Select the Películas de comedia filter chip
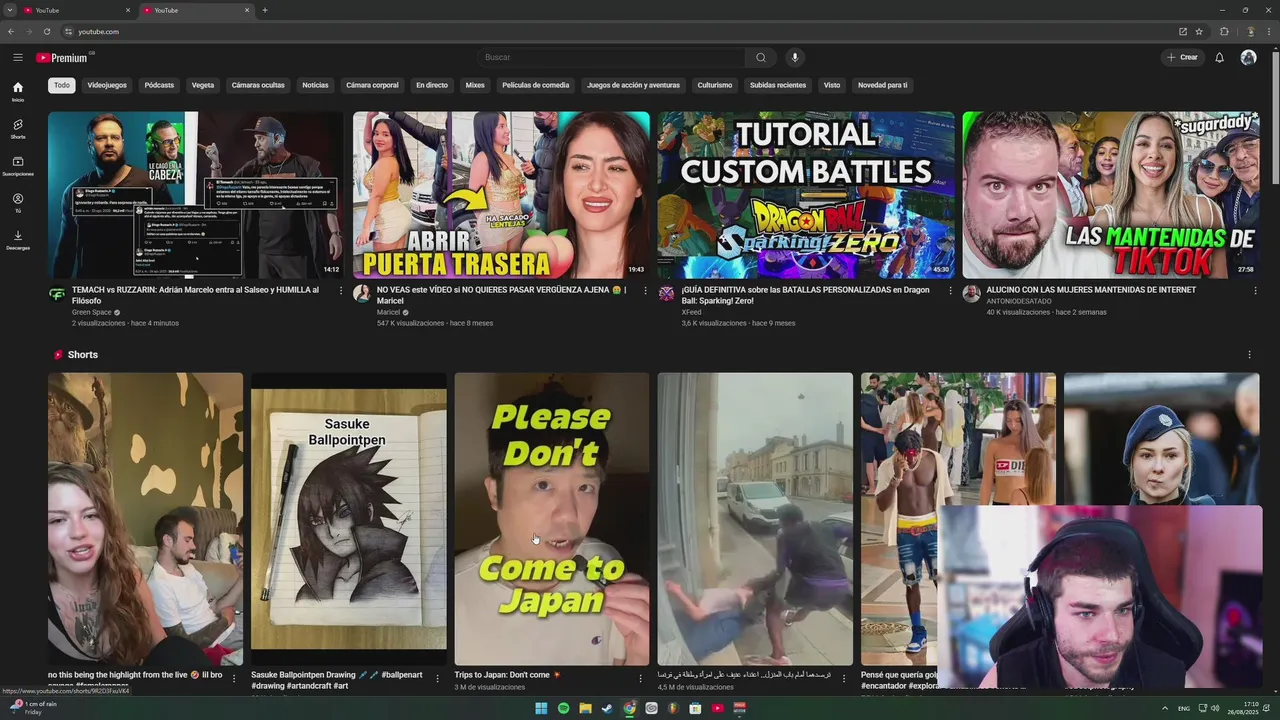 click(535, 85)
